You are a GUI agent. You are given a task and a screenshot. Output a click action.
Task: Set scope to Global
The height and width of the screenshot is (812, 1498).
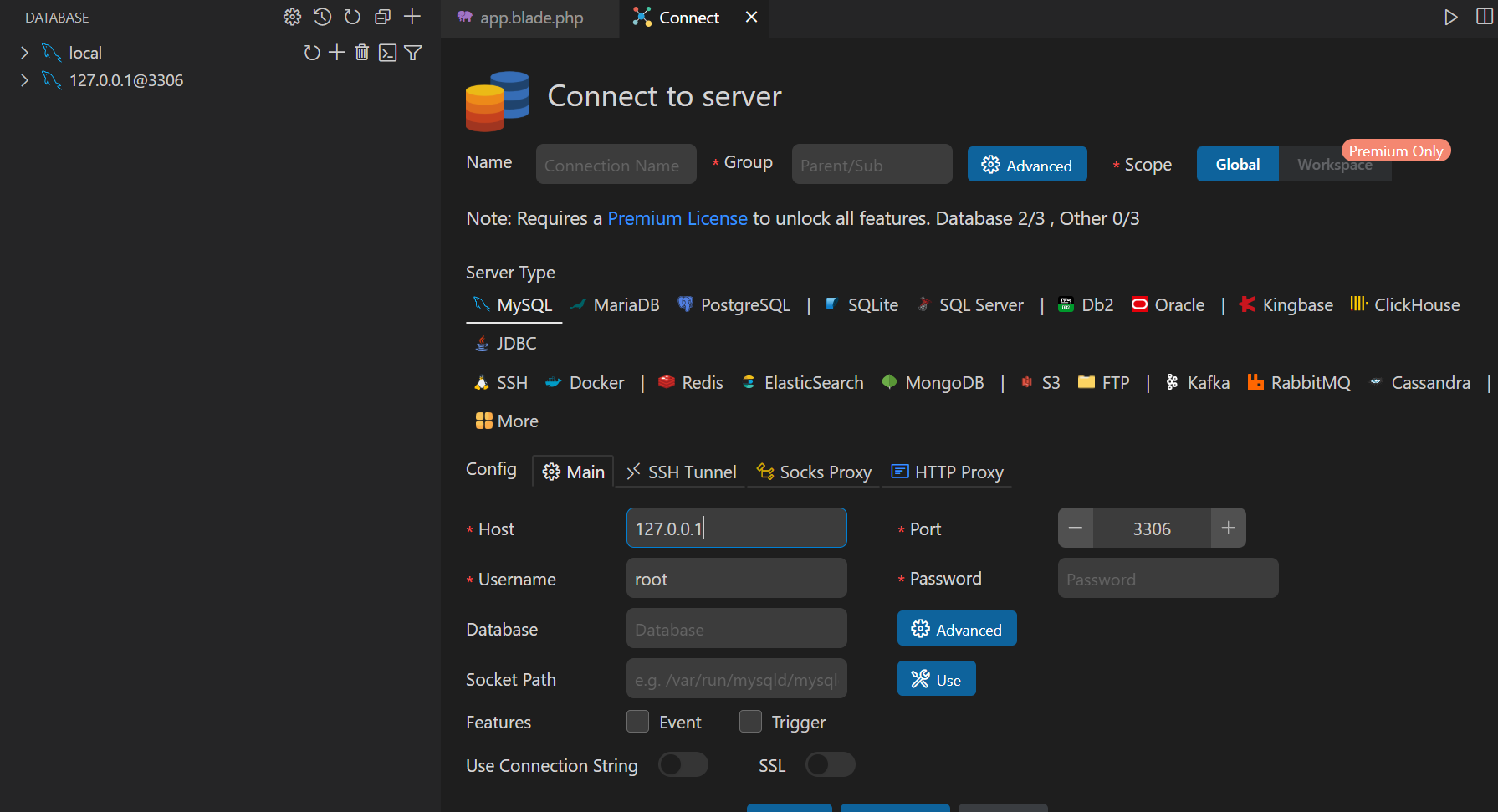click(1238, 165)
